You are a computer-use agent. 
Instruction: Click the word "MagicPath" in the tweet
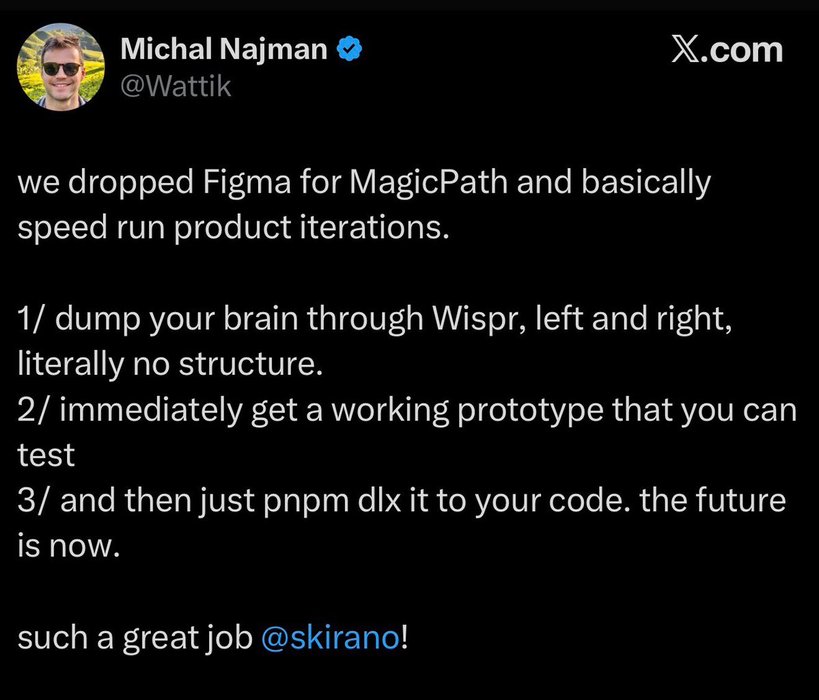425,184
